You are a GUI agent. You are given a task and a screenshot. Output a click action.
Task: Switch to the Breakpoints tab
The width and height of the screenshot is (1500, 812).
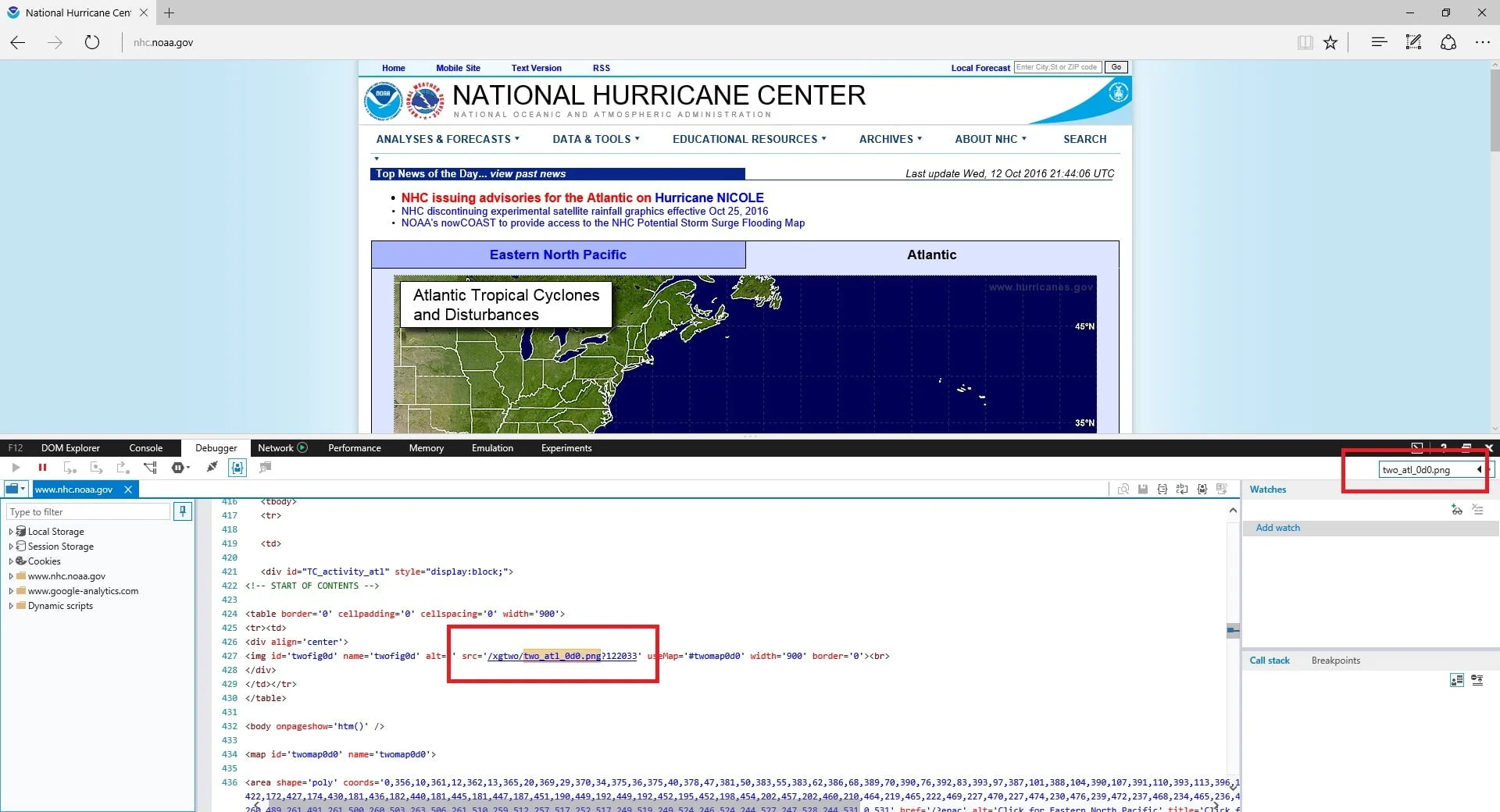point(1335,661)
